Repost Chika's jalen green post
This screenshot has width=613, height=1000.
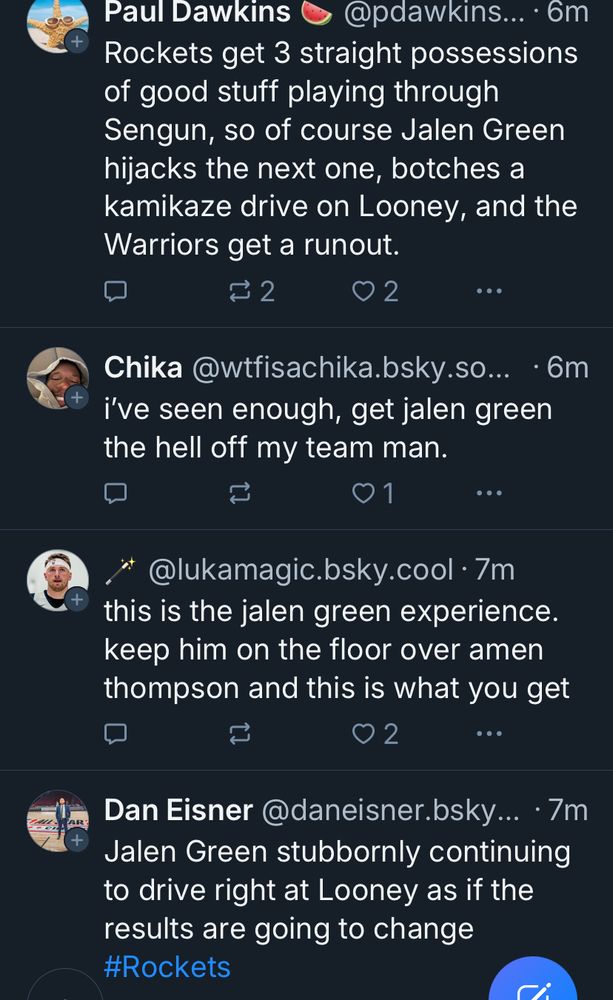click(x=240, y=493)
